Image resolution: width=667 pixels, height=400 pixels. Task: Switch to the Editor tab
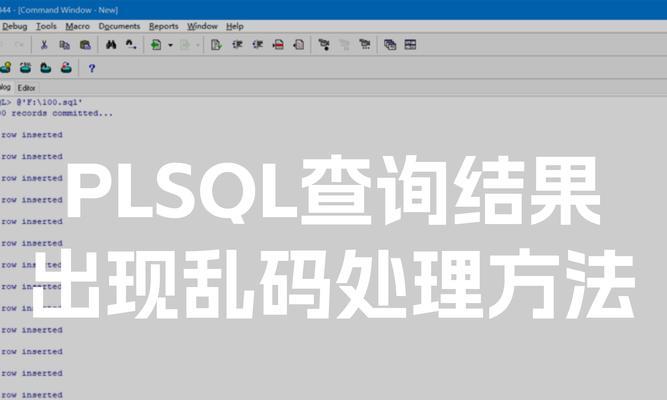pos(26,88)
